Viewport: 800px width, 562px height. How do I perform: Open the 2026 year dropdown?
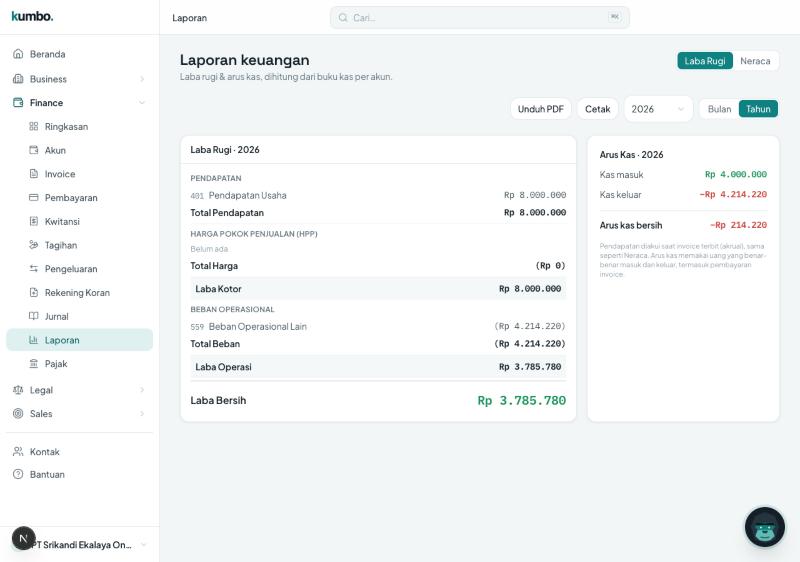[658, 109]
